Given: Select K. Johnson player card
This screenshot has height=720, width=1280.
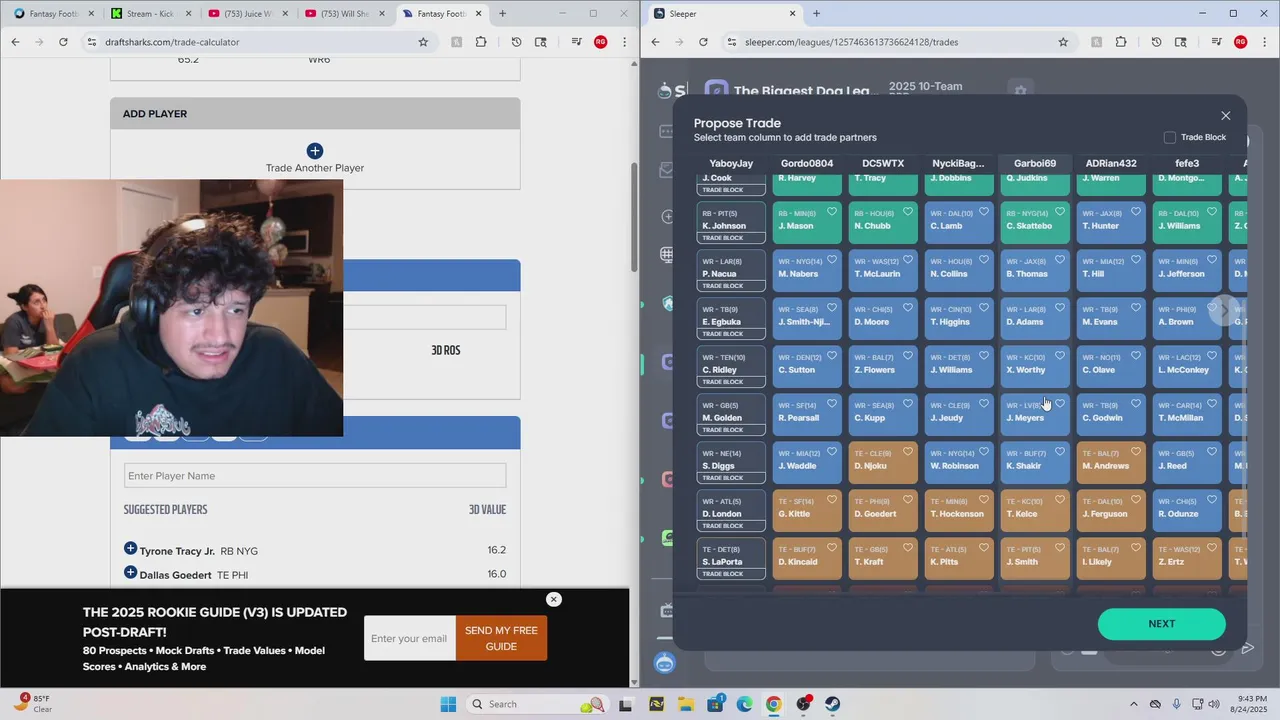Looking at the screenshot, I should click(732, 223).
